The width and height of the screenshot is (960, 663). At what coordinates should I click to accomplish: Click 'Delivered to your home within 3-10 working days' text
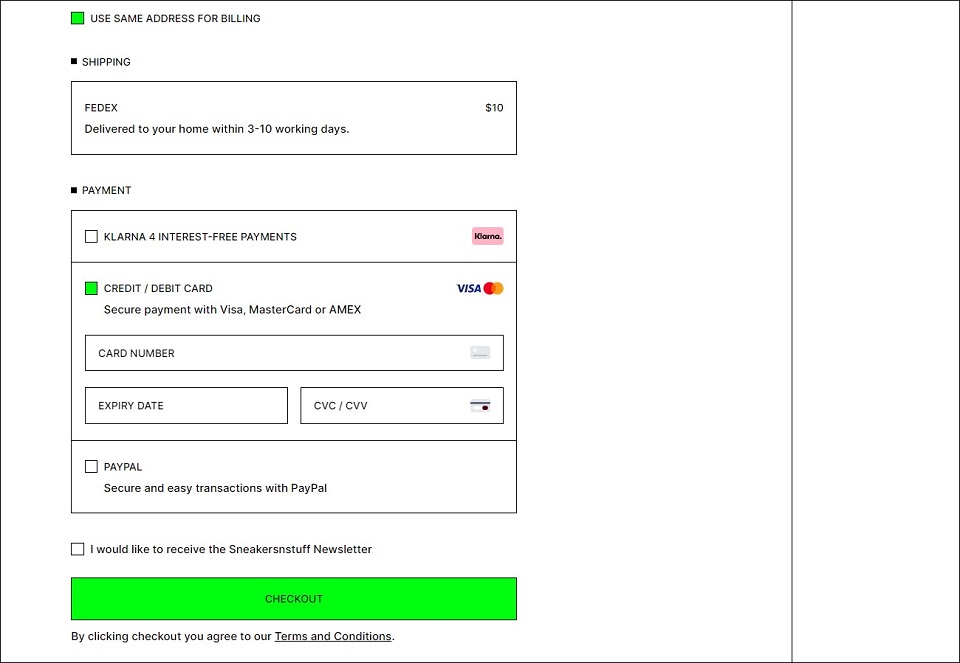217,129
